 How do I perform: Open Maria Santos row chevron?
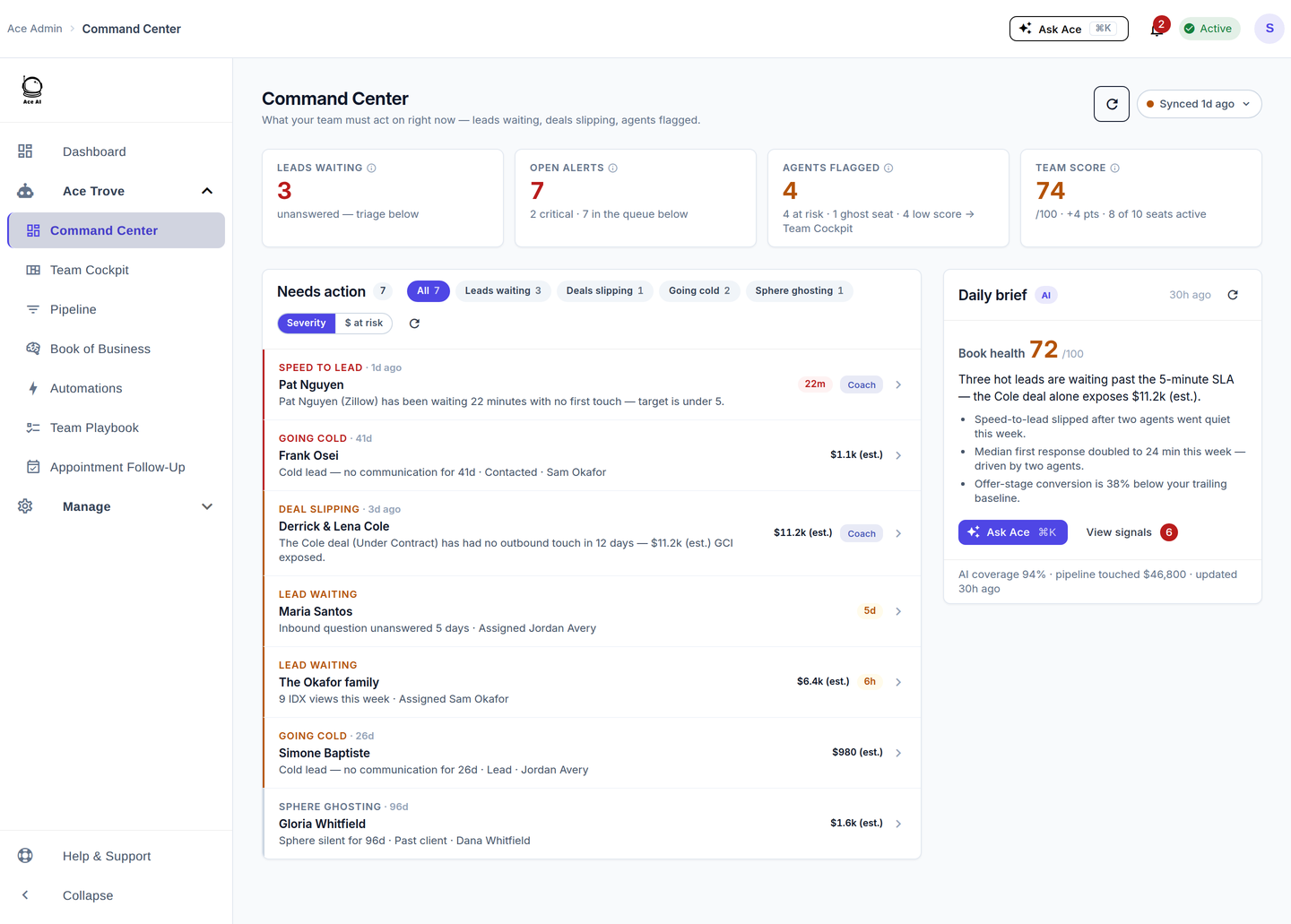click(x=898, y=611)
